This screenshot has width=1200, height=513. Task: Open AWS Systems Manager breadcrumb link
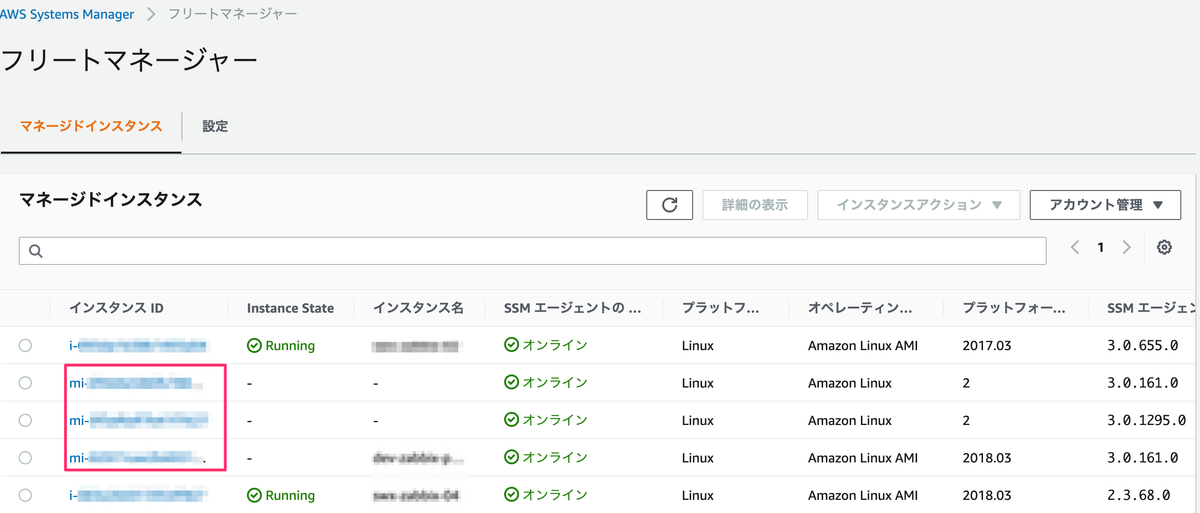pos(66,14)
